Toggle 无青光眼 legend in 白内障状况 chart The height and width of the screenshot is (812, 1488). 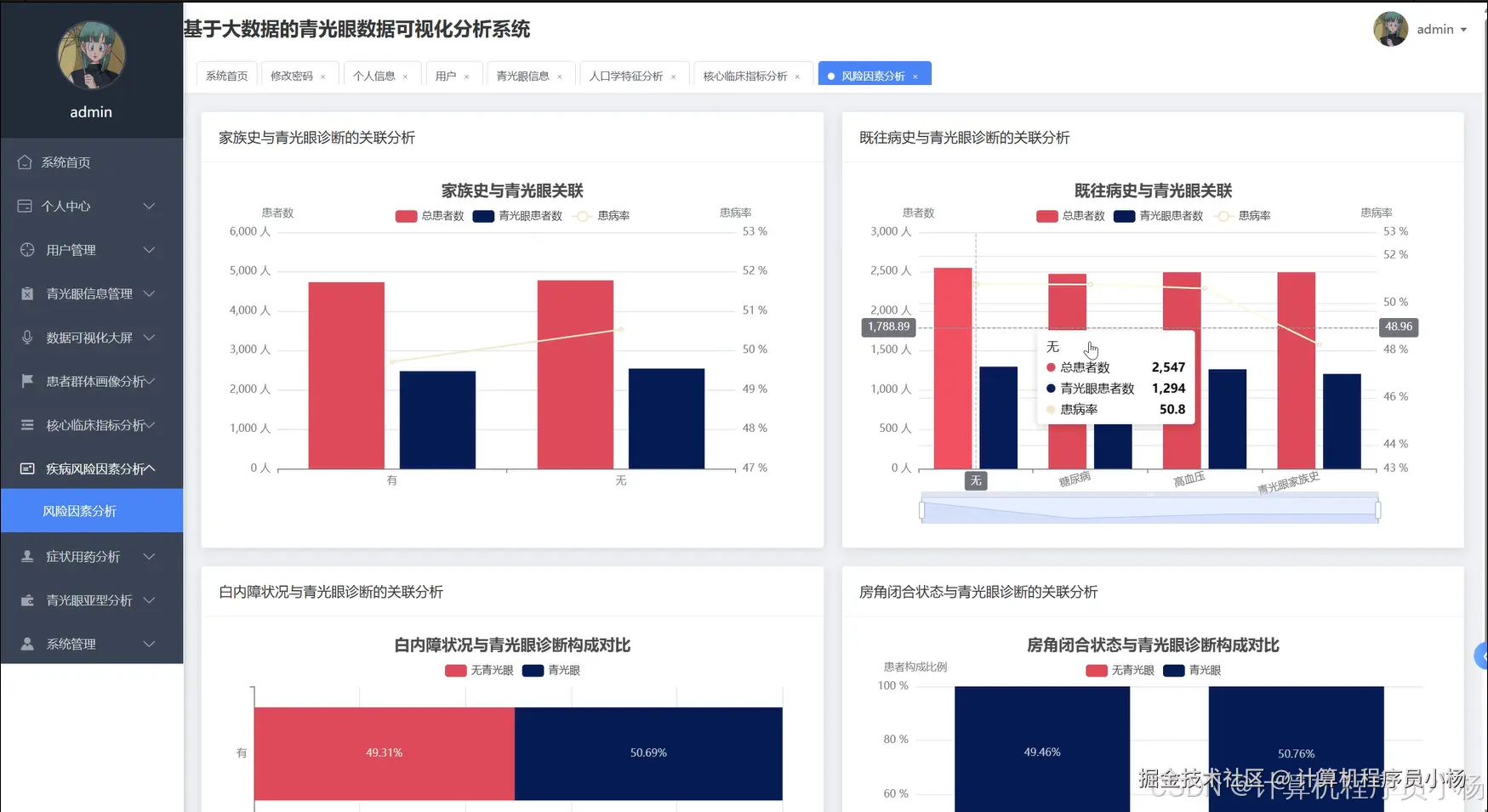tap(479, 670)
